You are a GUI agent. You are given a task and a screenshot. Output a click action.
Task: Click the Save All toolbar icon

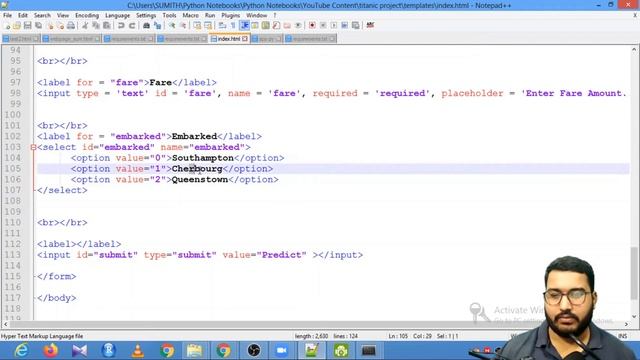tap(38, 26)
